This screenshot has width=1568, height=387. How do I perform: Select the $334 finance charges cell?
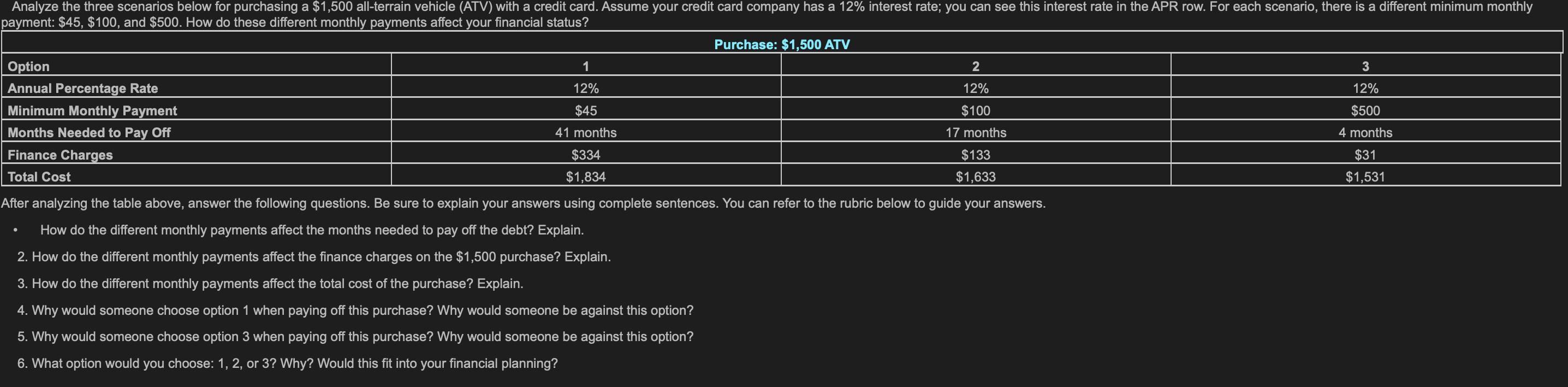586,155
